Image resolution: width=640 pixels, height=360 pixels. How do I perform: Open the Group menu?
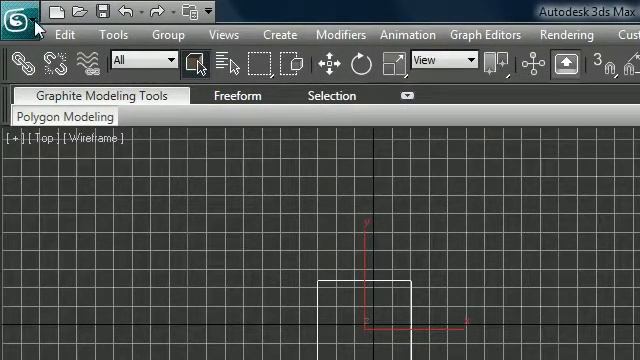click(x=168, y=35)
